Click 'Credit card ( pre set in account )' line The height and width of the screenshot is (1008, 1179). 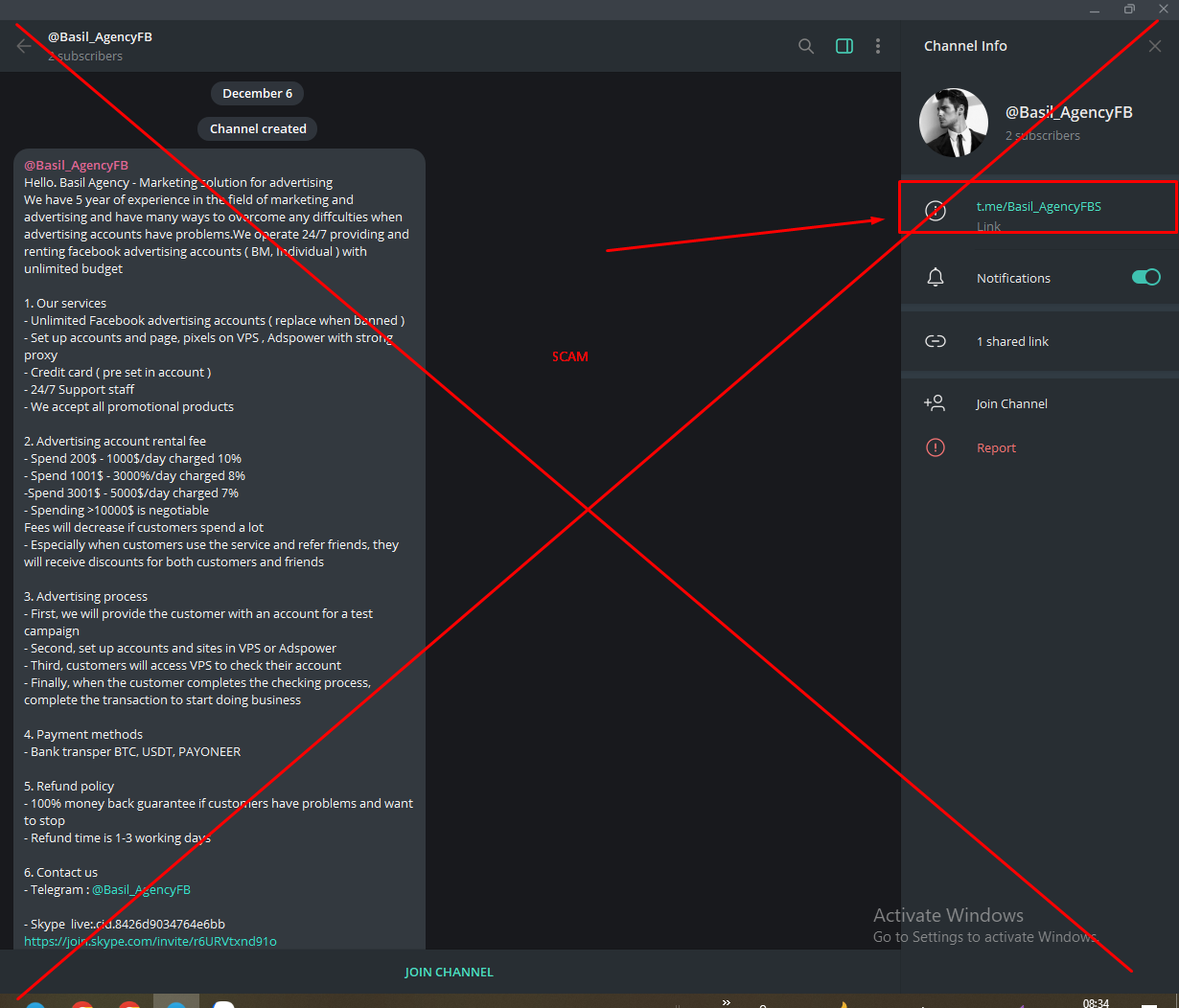pos(117,372)
